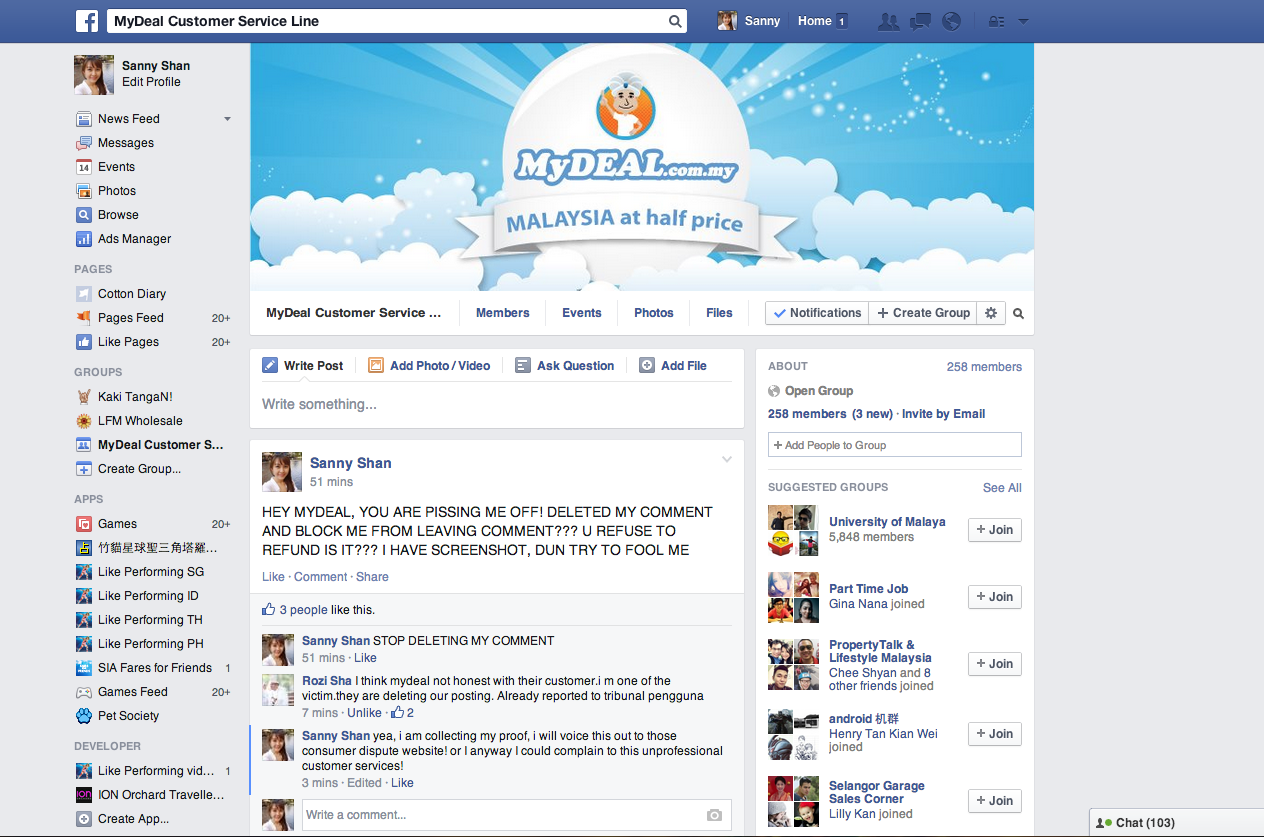Click Create Group... in sidebar

tap(139, 469)
